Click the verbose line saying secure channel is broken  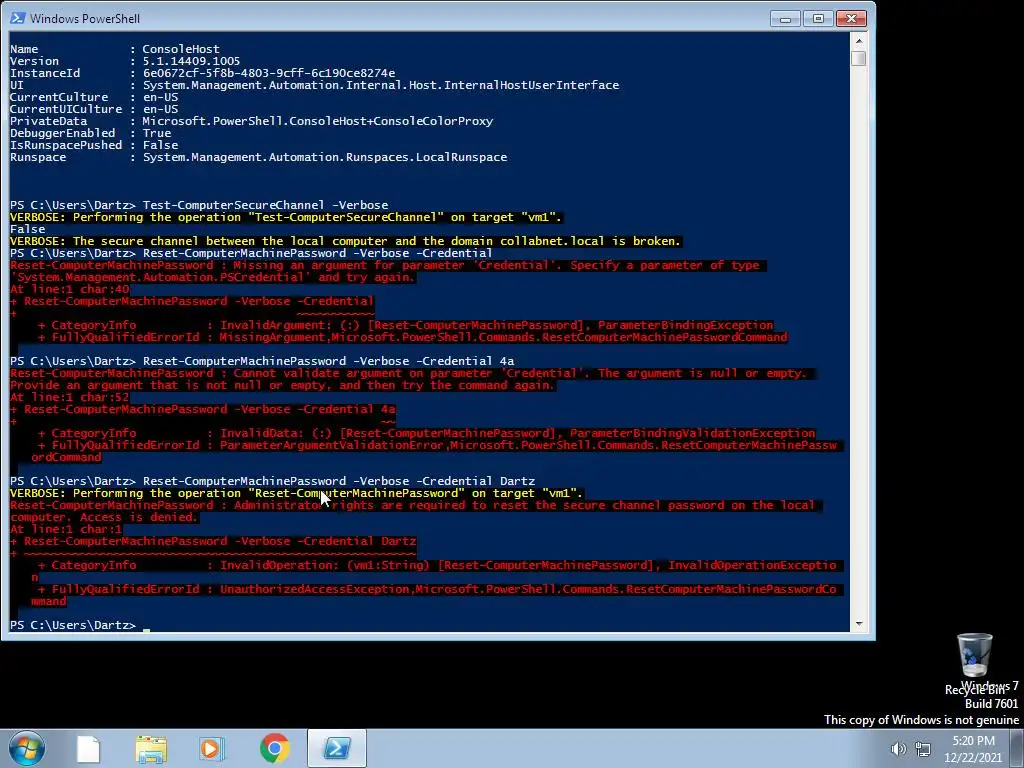tap(345, 241)
